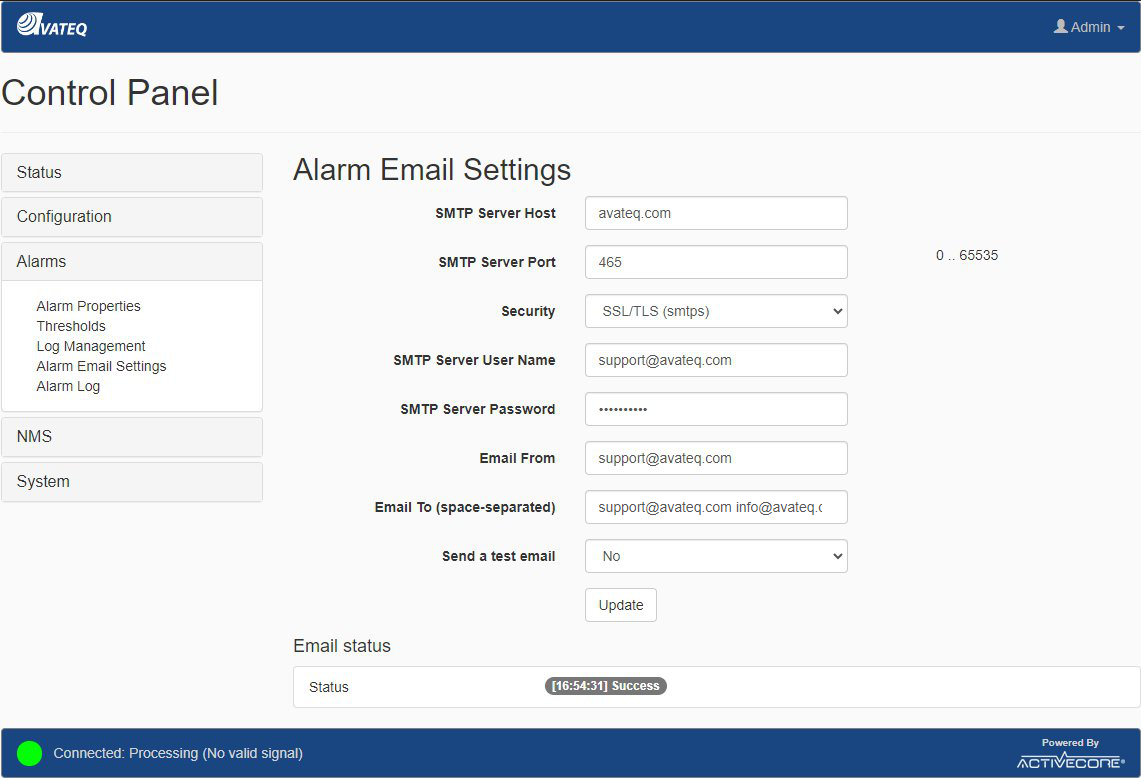The width and height of the screenshot is (1141, 778).
Task: Click the SMTP Server Host label
Action: [x=495, y=213]
